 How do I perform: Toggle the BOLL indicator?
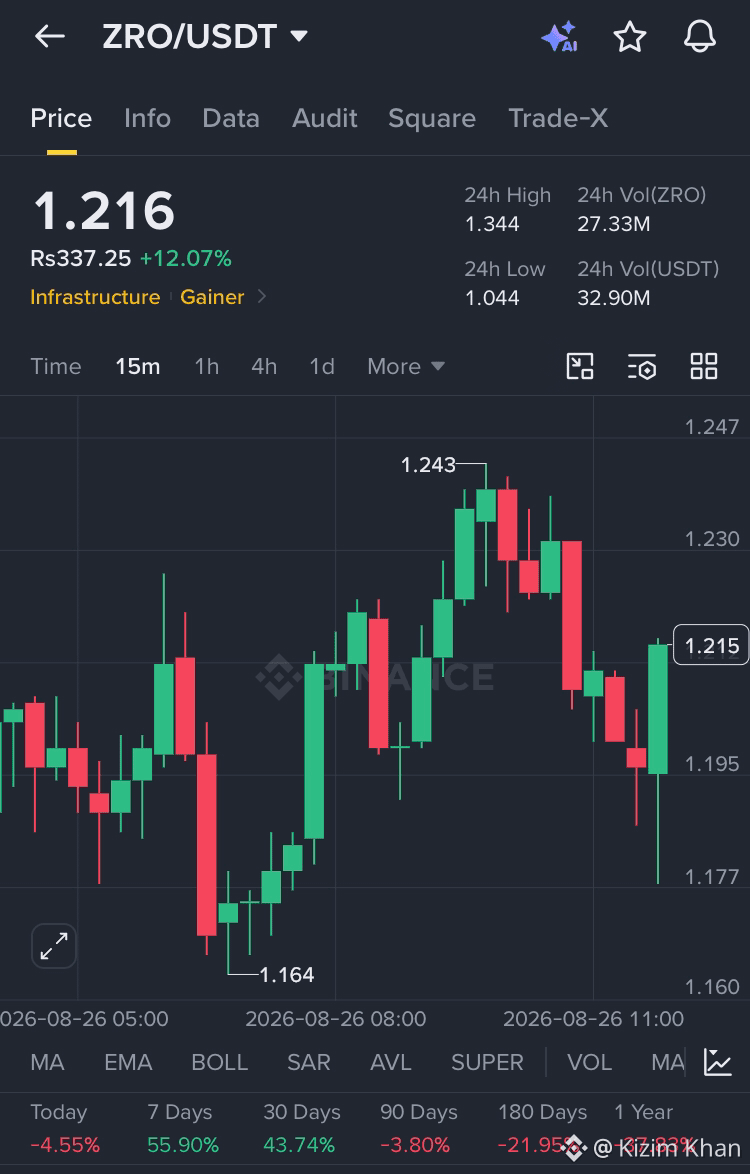click(x=219, y=1062)
